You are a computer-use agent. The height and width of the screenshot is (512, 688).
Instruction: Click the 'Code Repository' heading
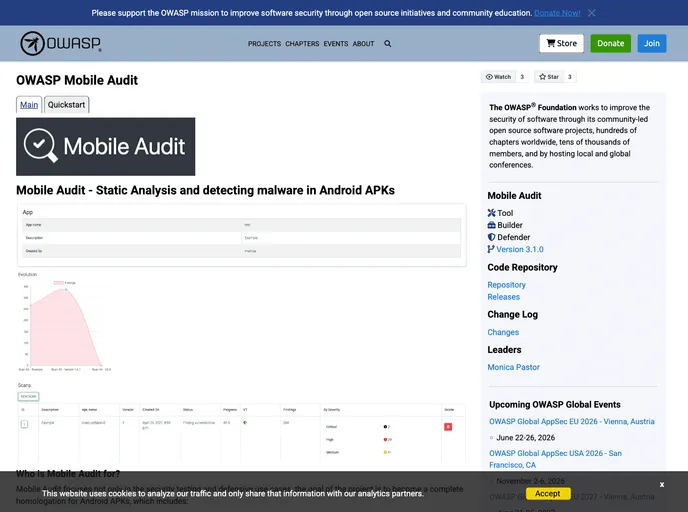[x=522, y=268]
